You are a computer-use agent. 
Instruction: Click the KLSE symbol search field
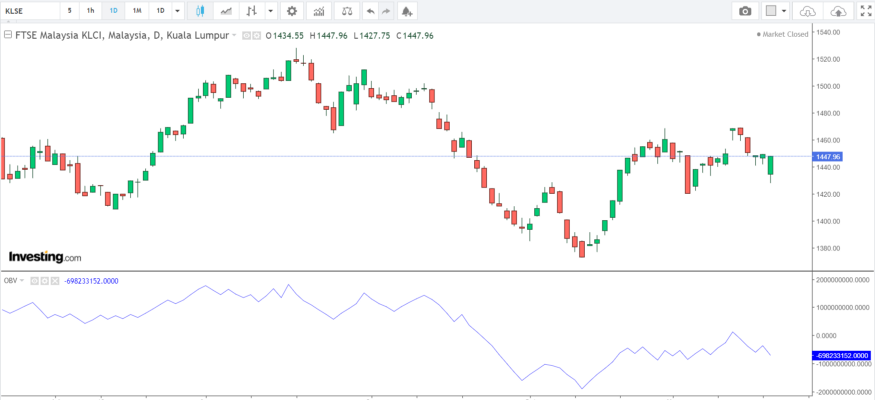28,11
